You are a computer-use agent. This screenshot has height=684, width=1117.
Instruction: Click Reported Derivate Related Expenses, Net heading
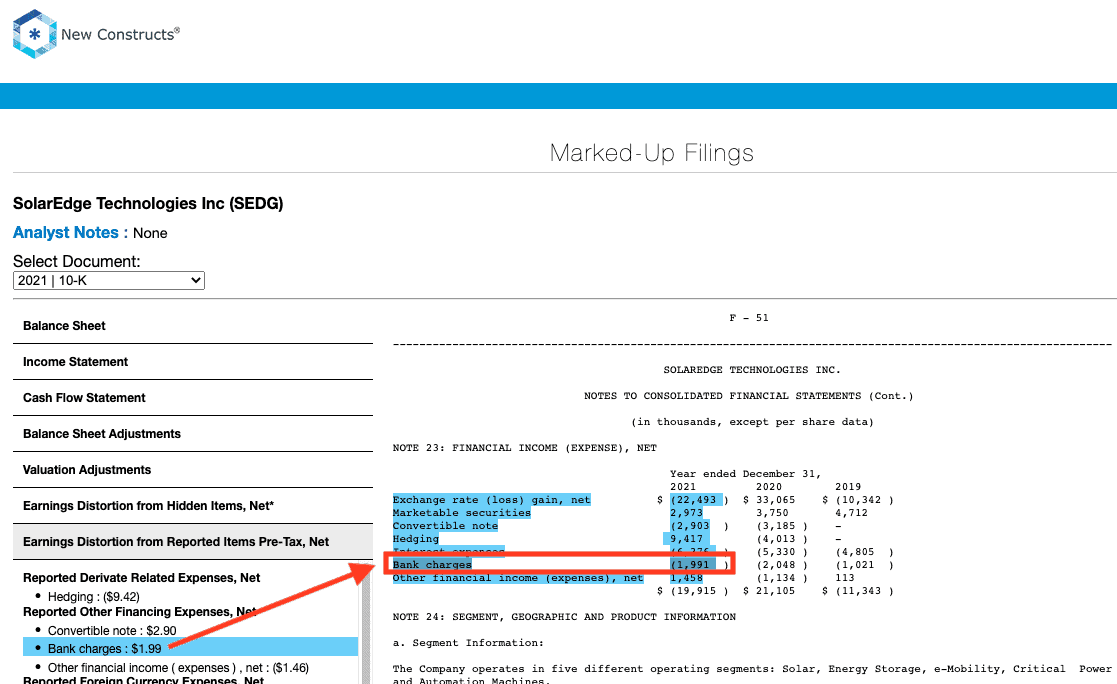tap(141, 578)
